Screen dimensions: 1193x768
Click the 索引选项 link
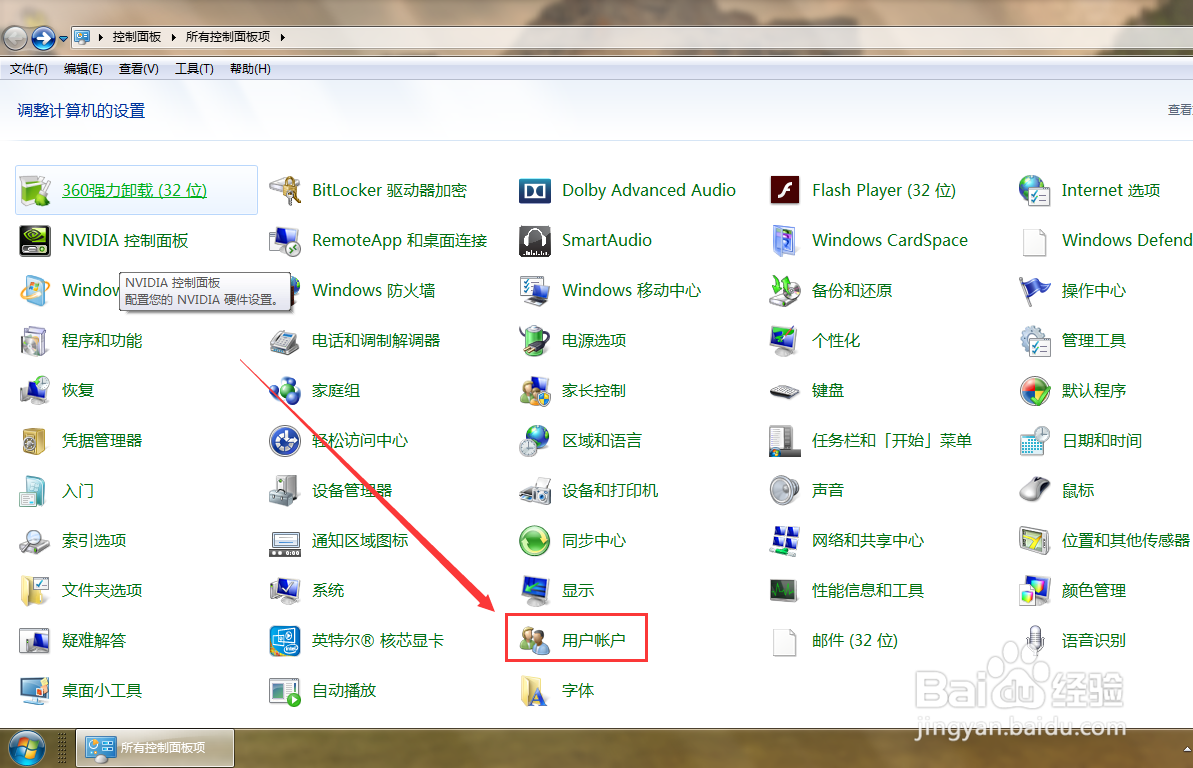[x=94, y=541]
